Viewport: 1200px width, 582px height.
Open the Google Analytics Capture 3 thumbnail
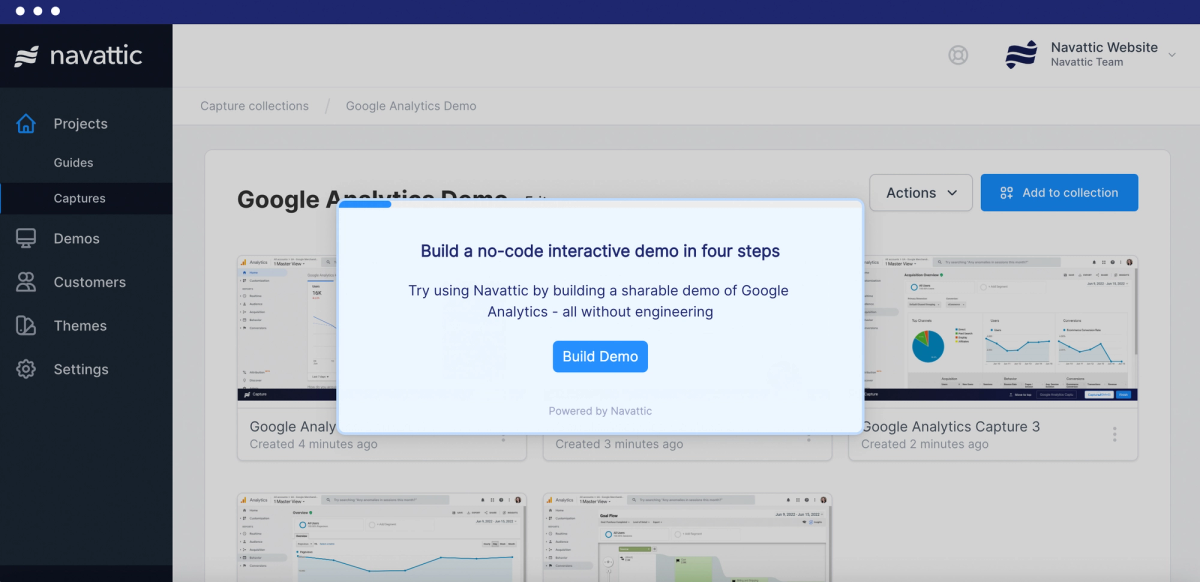click(993, 329)
